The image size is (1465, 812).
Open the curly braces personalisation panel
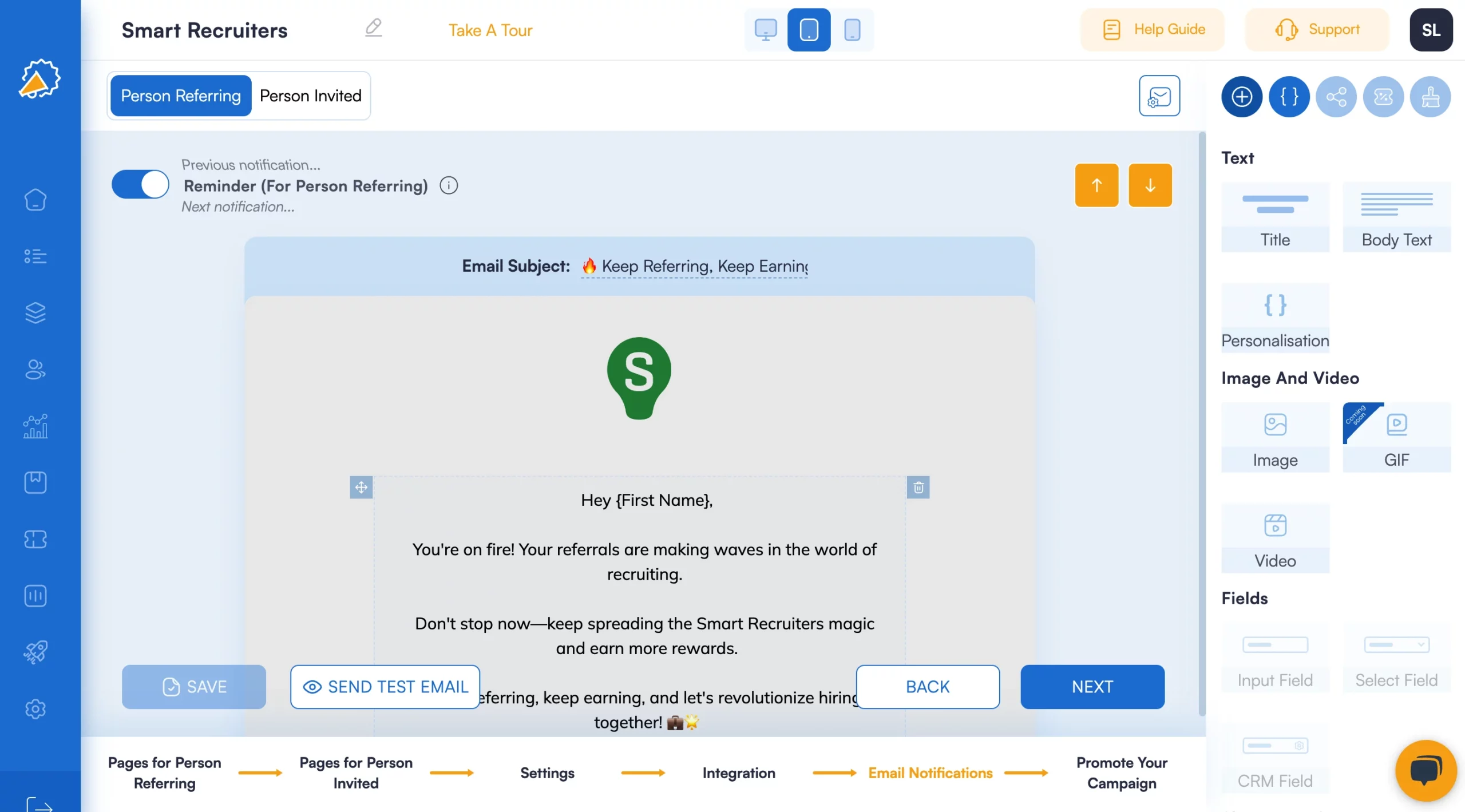[x=1289, y=97]
